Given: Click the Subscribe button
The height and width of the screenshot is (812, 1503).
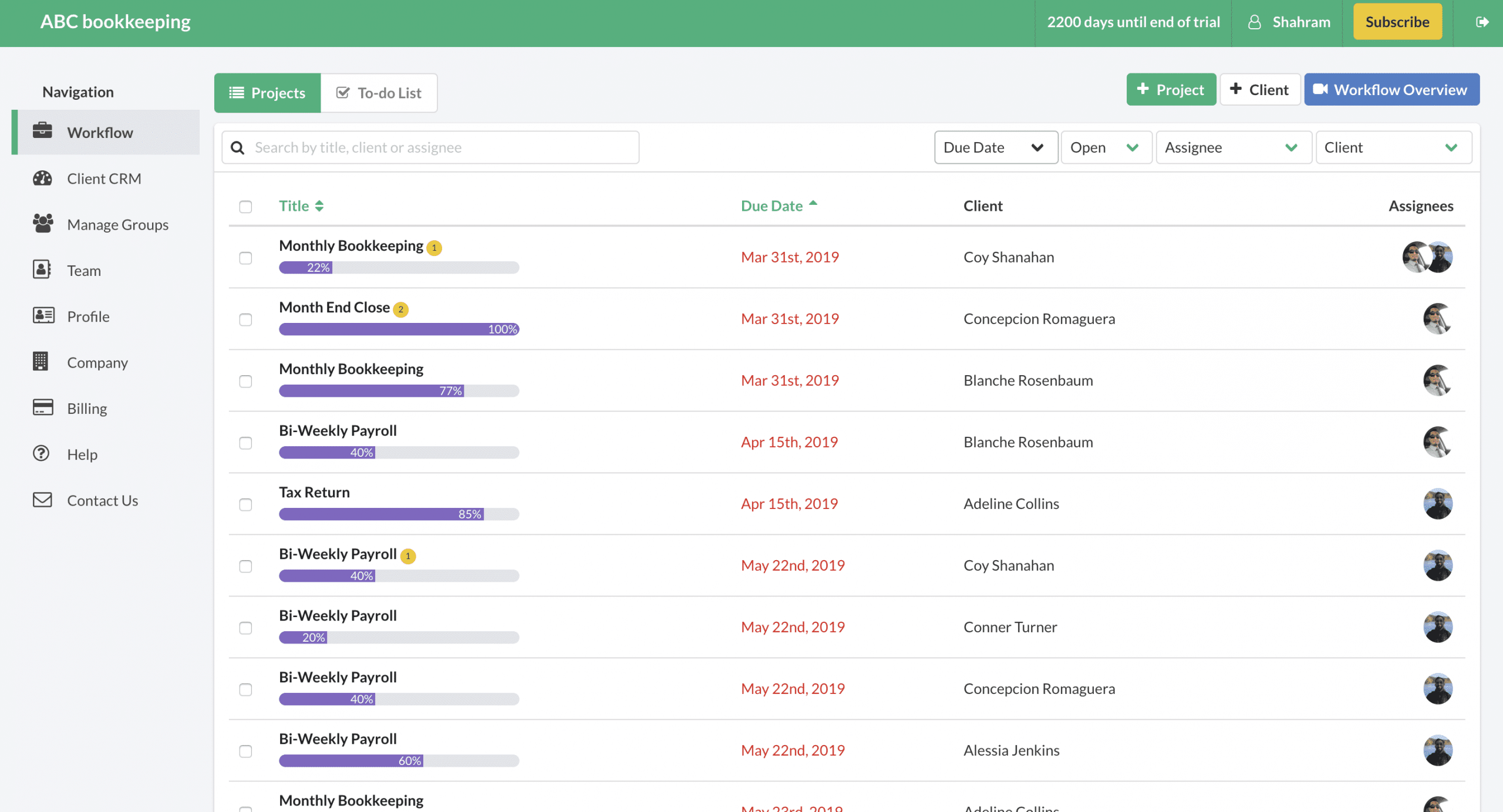Looking at the screenshot, I should click(1397, 22).
